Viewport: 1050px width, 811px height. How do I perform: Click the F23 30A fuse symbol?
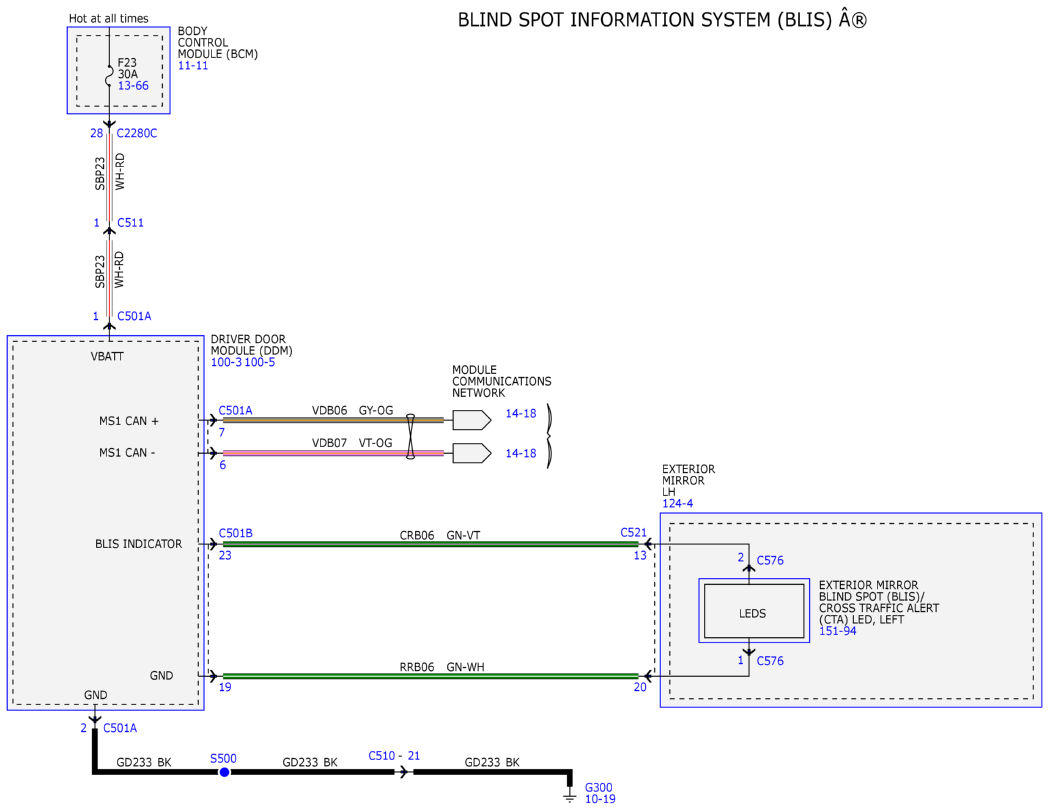coord(109,76)
